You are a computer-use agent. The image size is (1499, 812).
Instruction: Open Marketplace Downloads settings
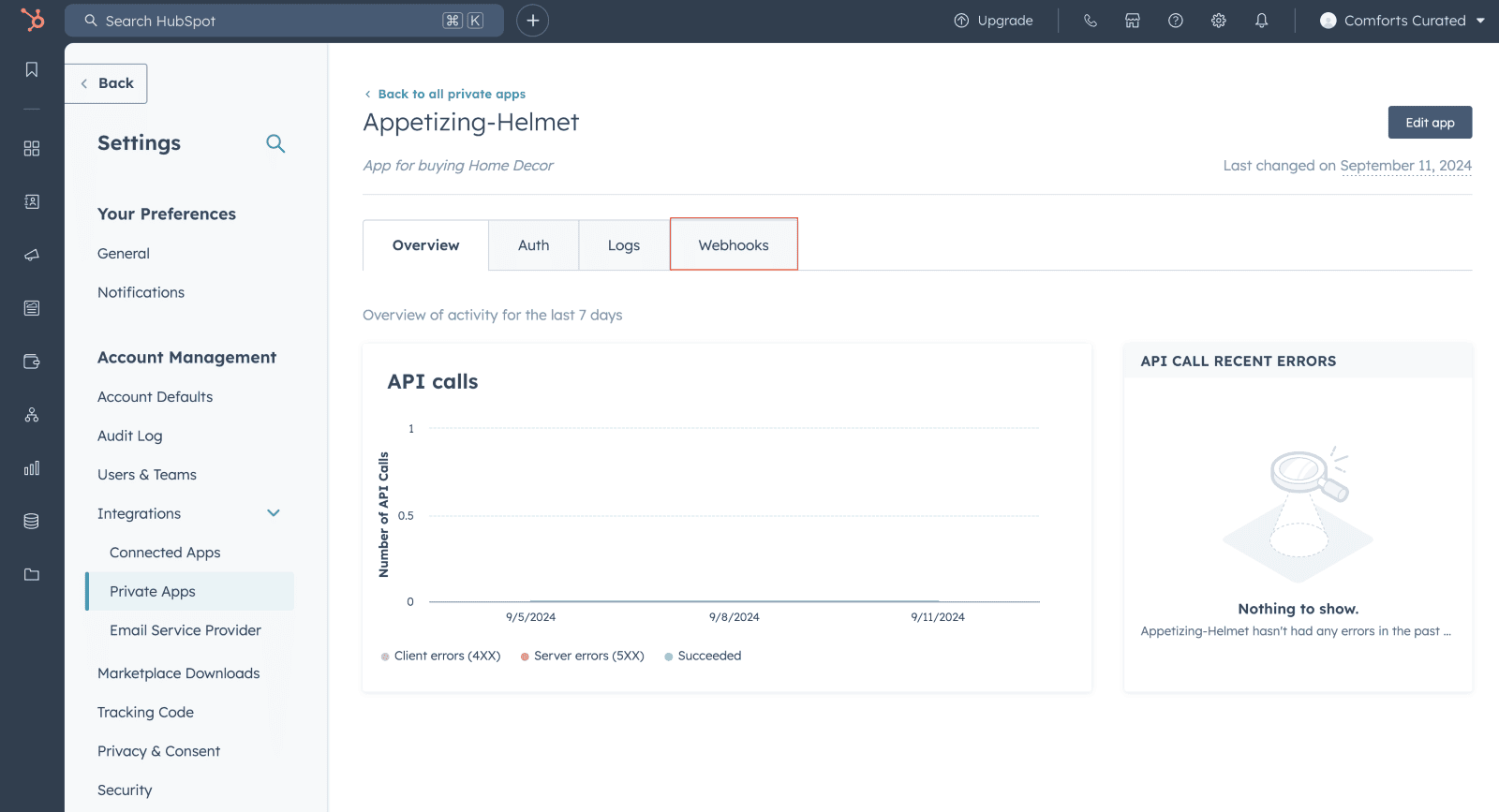tap(179, 673)
